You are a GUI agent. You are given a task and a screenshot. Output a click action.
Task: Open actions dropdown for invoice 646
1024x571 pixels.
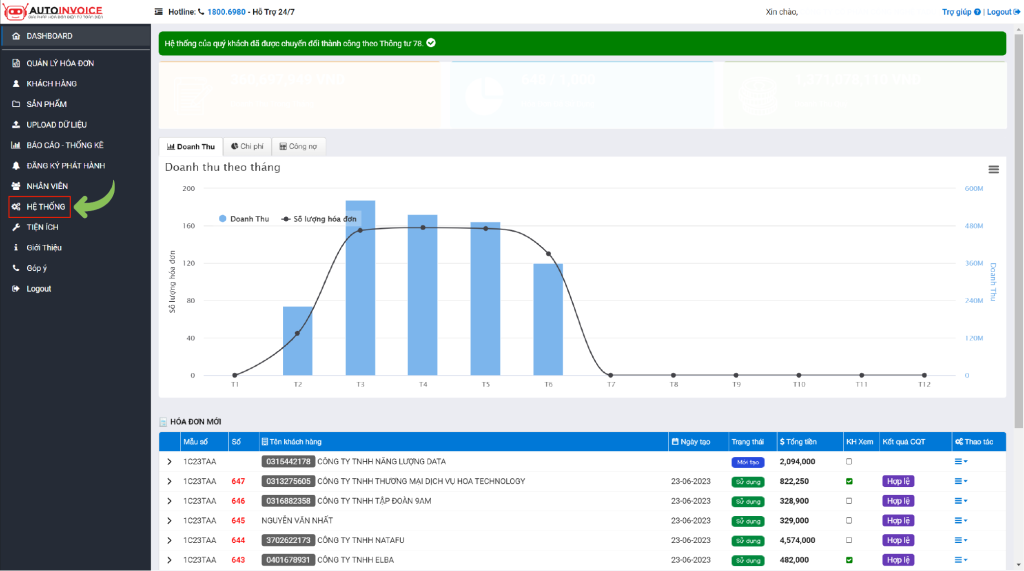point(961,501)
